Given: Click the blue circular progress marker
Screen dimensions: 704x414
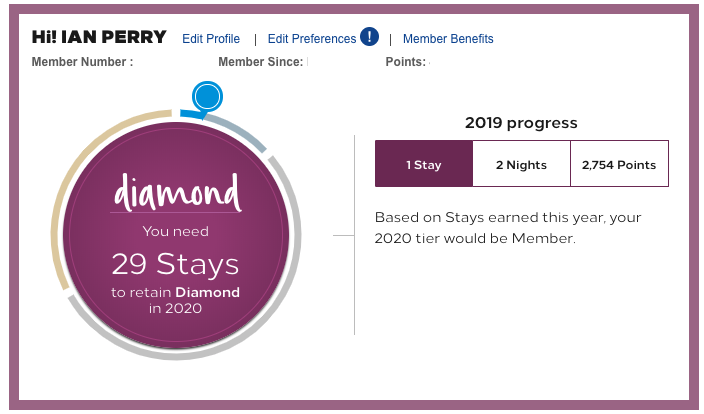Looking at the screenshot, I should pos(206,97).
